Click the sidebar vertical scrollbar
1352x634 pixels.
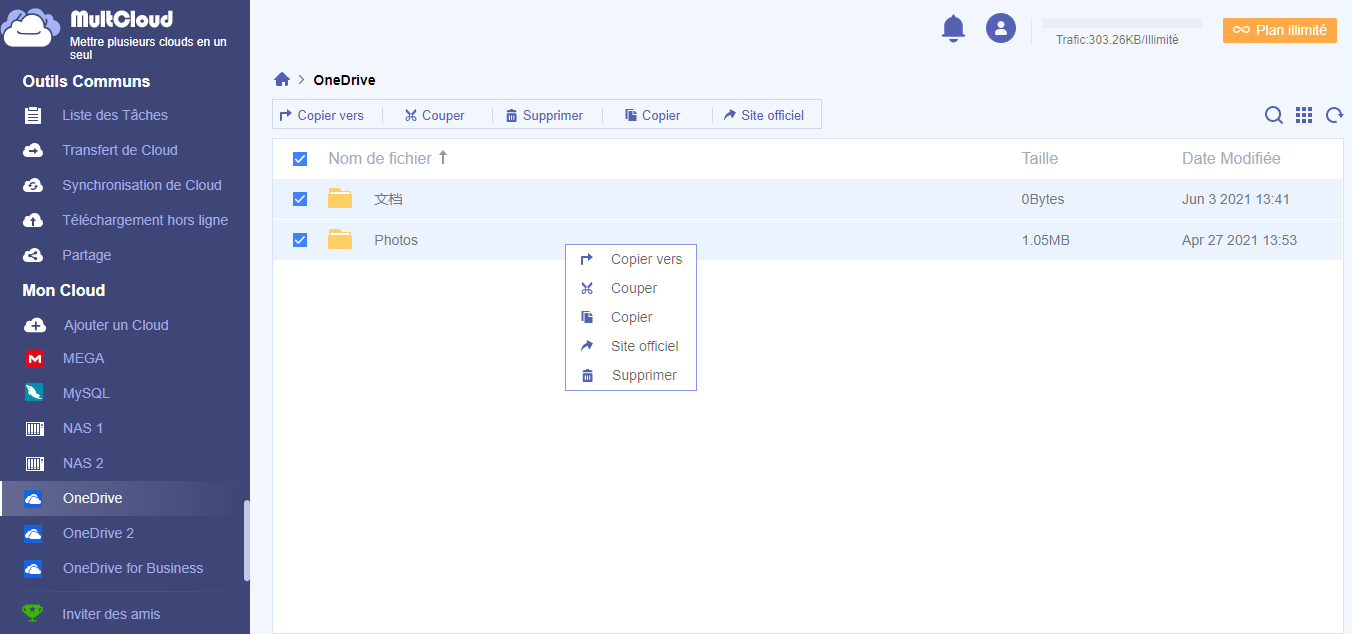coord(247,540)
